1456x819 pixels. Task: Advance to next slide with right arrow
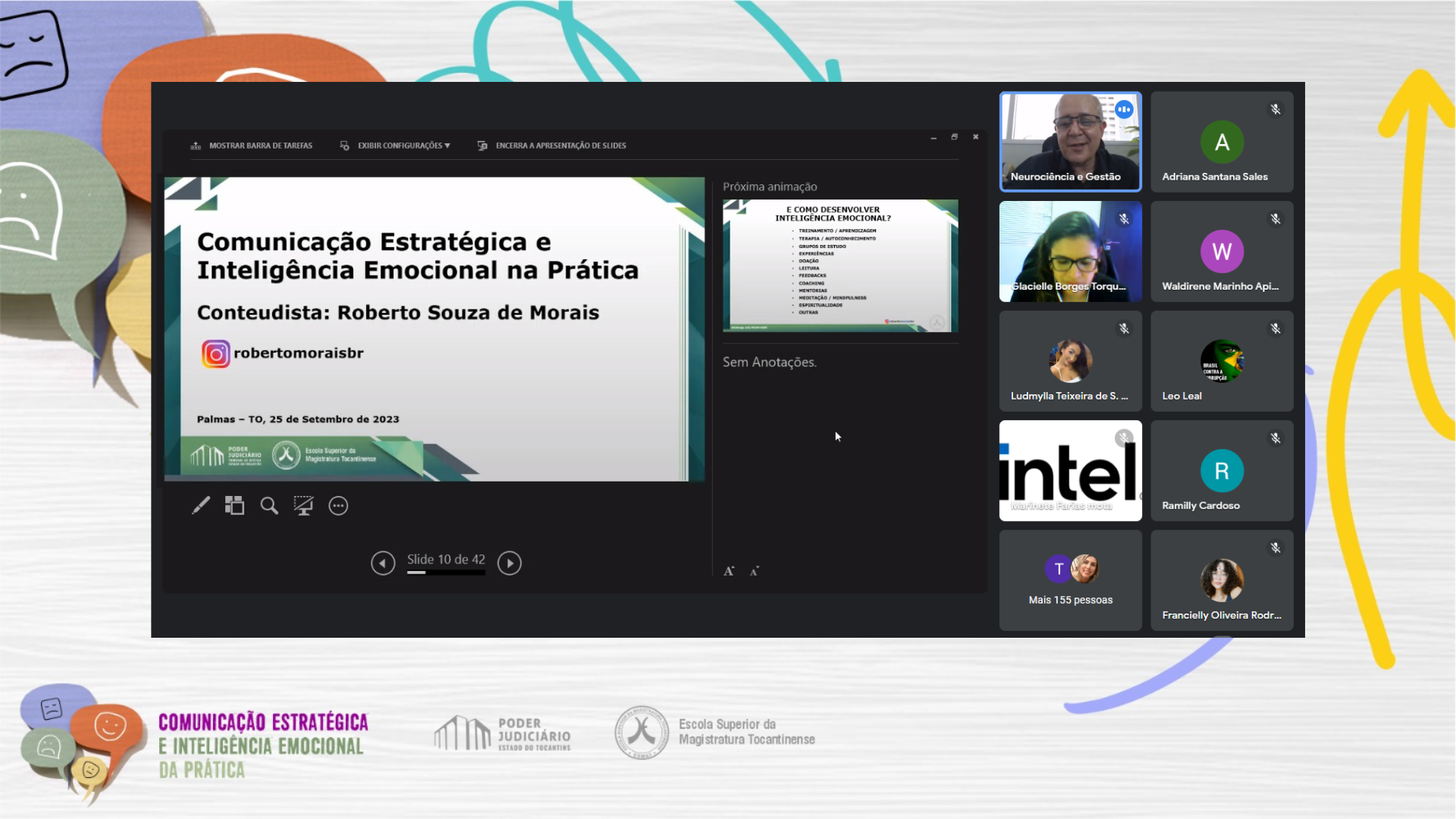click(510, 563)
